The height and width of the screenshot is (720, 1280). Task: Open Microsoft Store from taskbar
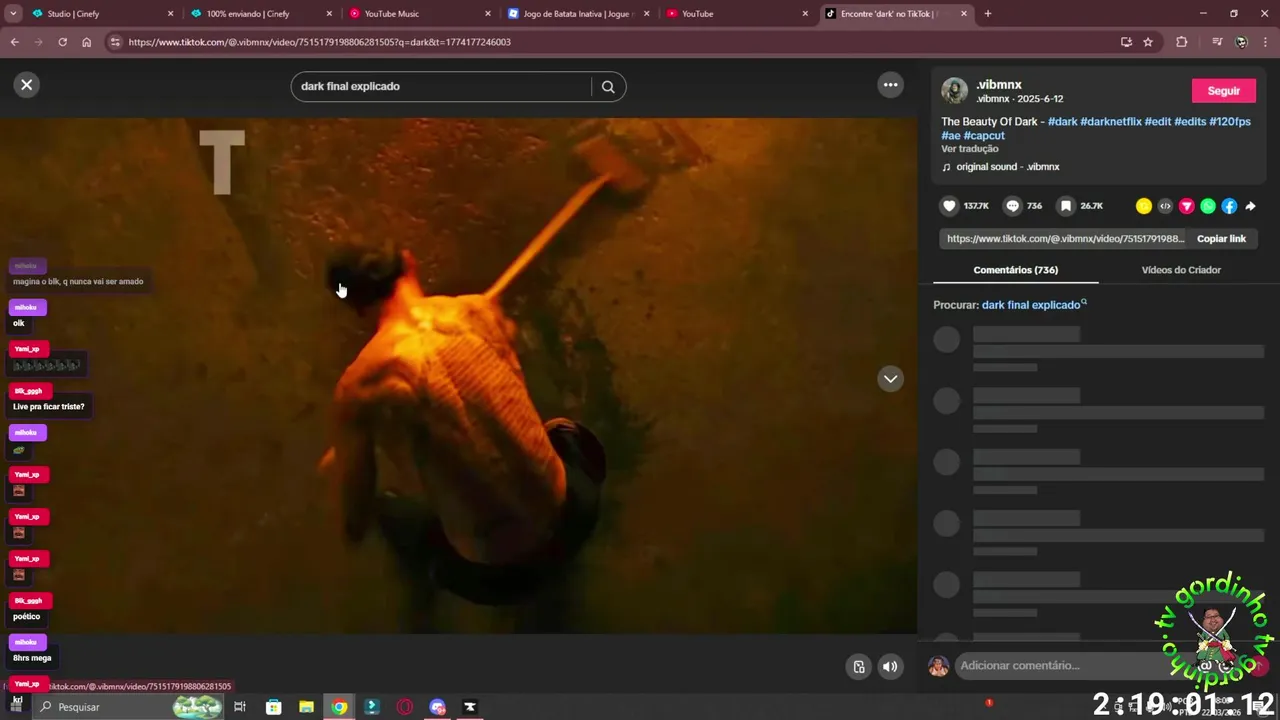tap(273, 707)
